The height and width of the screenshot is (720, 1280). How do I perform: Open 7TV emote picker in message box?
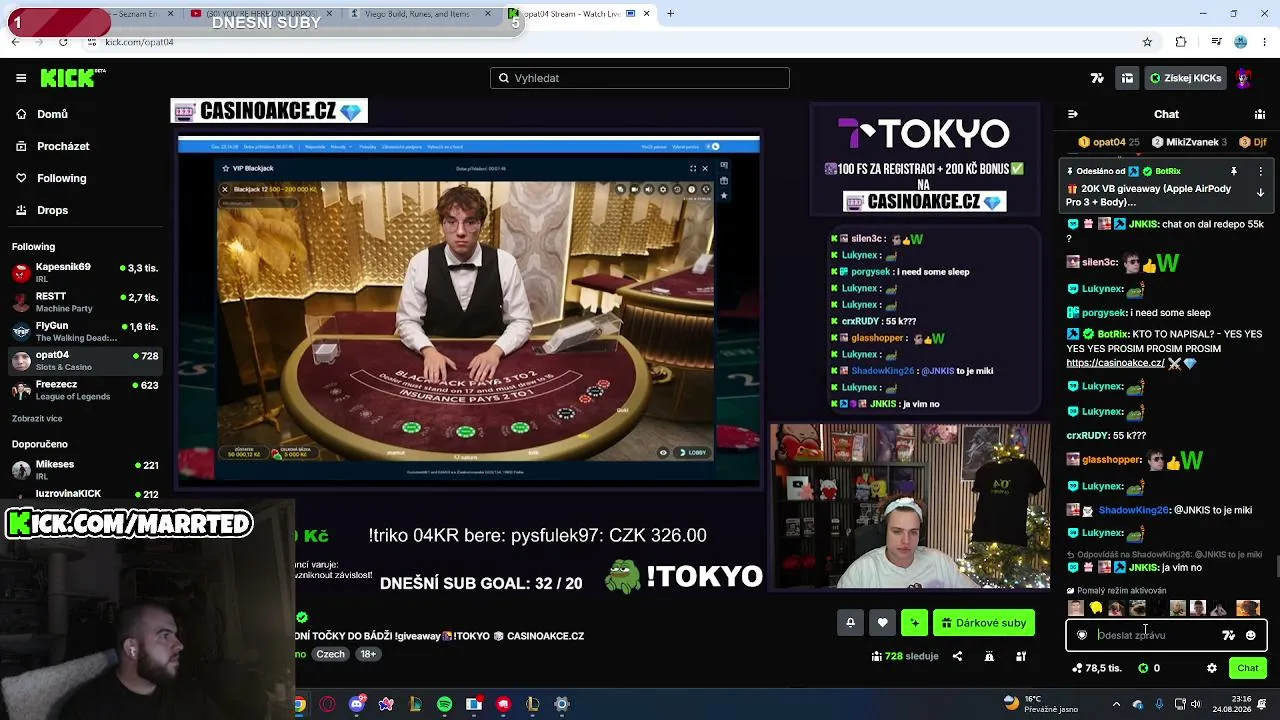[x=1228, y=635]
